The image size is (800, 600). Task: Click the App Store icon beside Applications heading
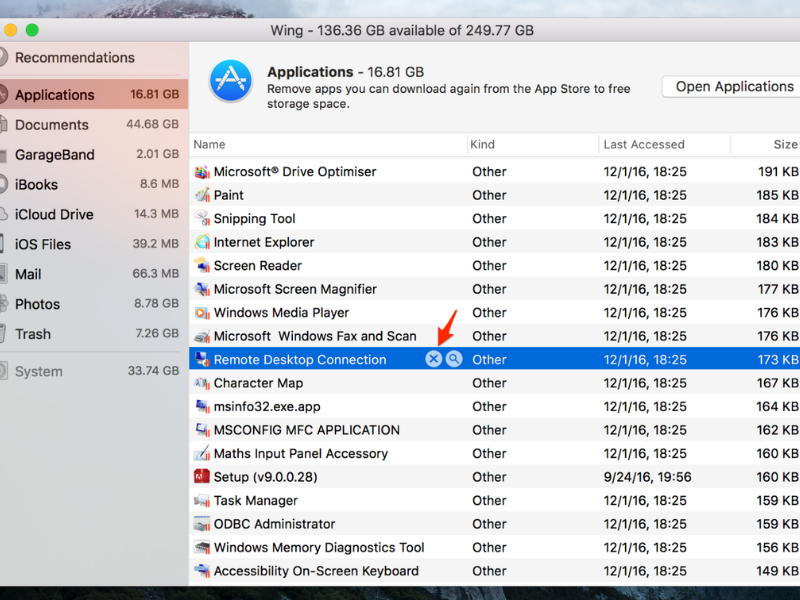coord(231,81)
